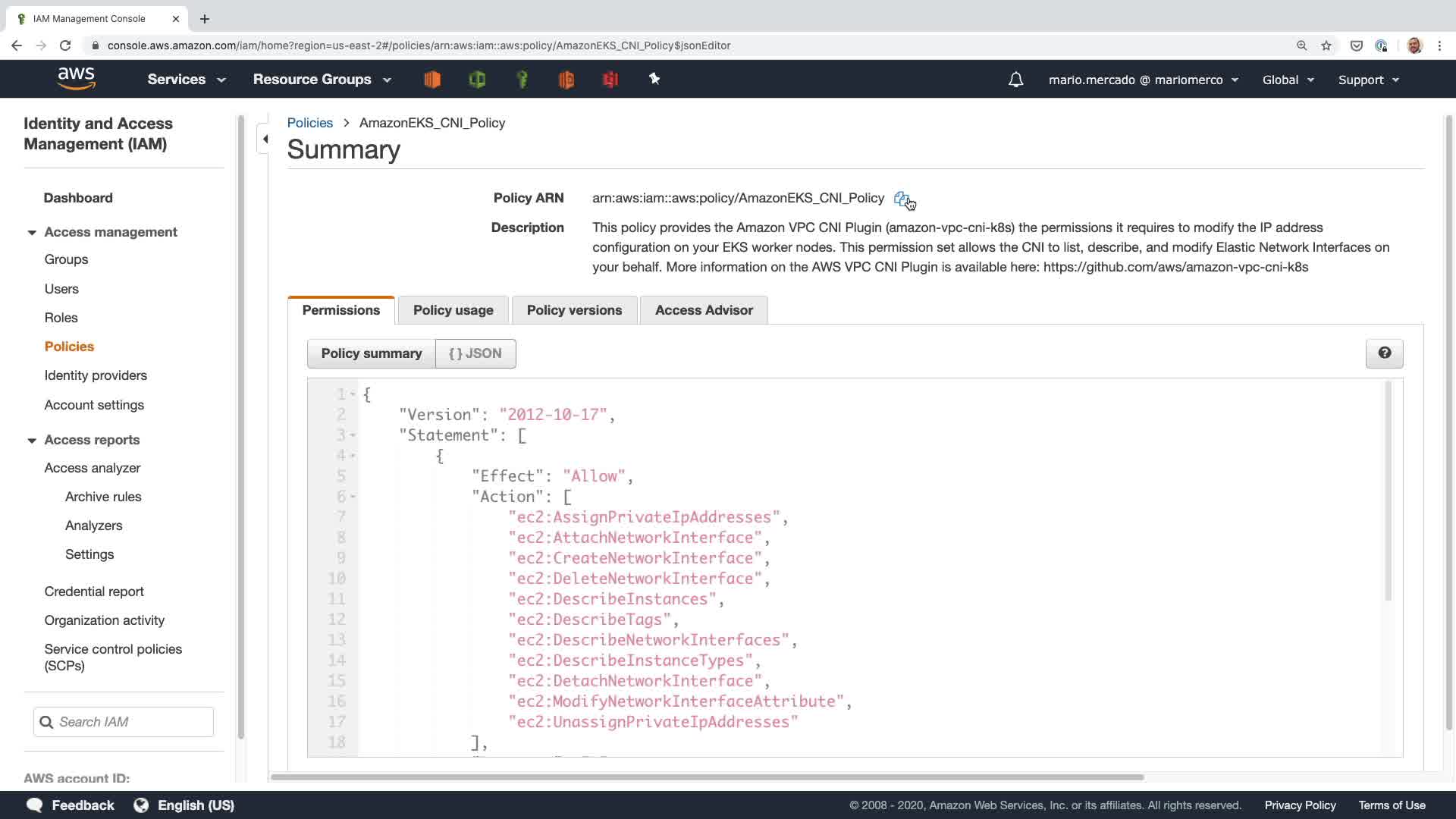Click the pin shortcut icon in navbar
This screenshot has height=819, width=1456.
(654, 79)
